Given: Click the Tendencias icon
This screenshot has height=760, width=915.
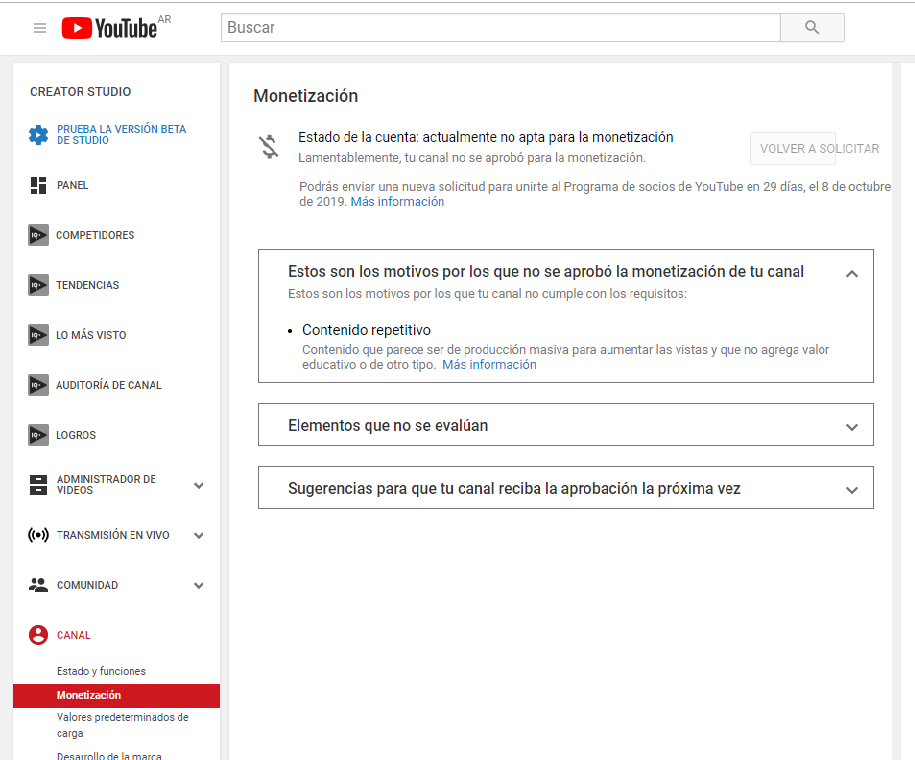Looking at the screenshot, I should 39,285.
